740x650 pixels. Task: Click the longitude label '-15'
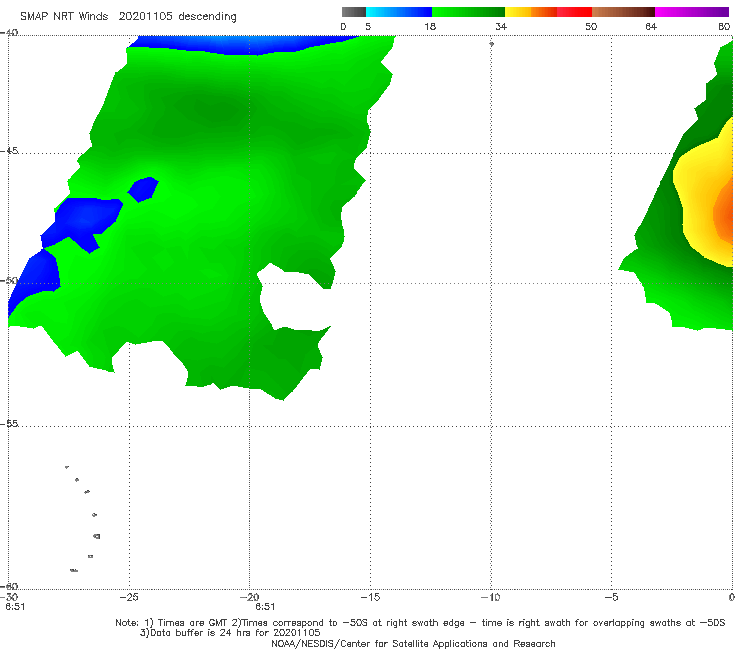tap(370, 597)
